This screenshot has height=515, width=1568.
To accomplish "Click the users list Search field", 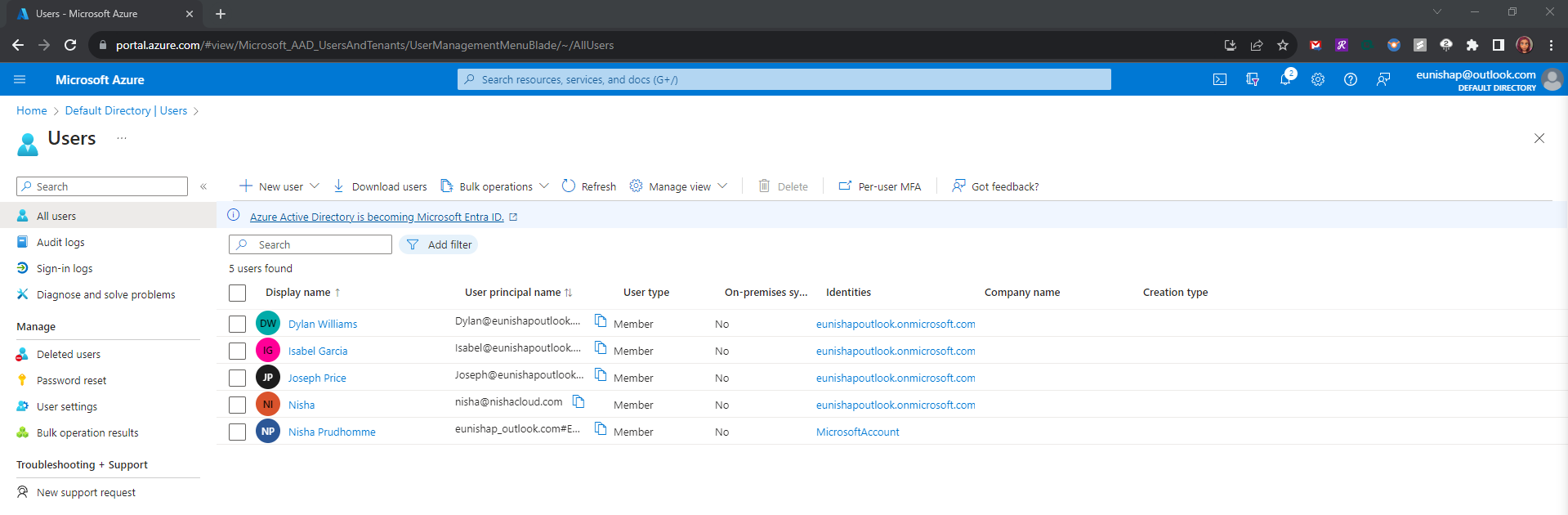I will tap(319, 244).
